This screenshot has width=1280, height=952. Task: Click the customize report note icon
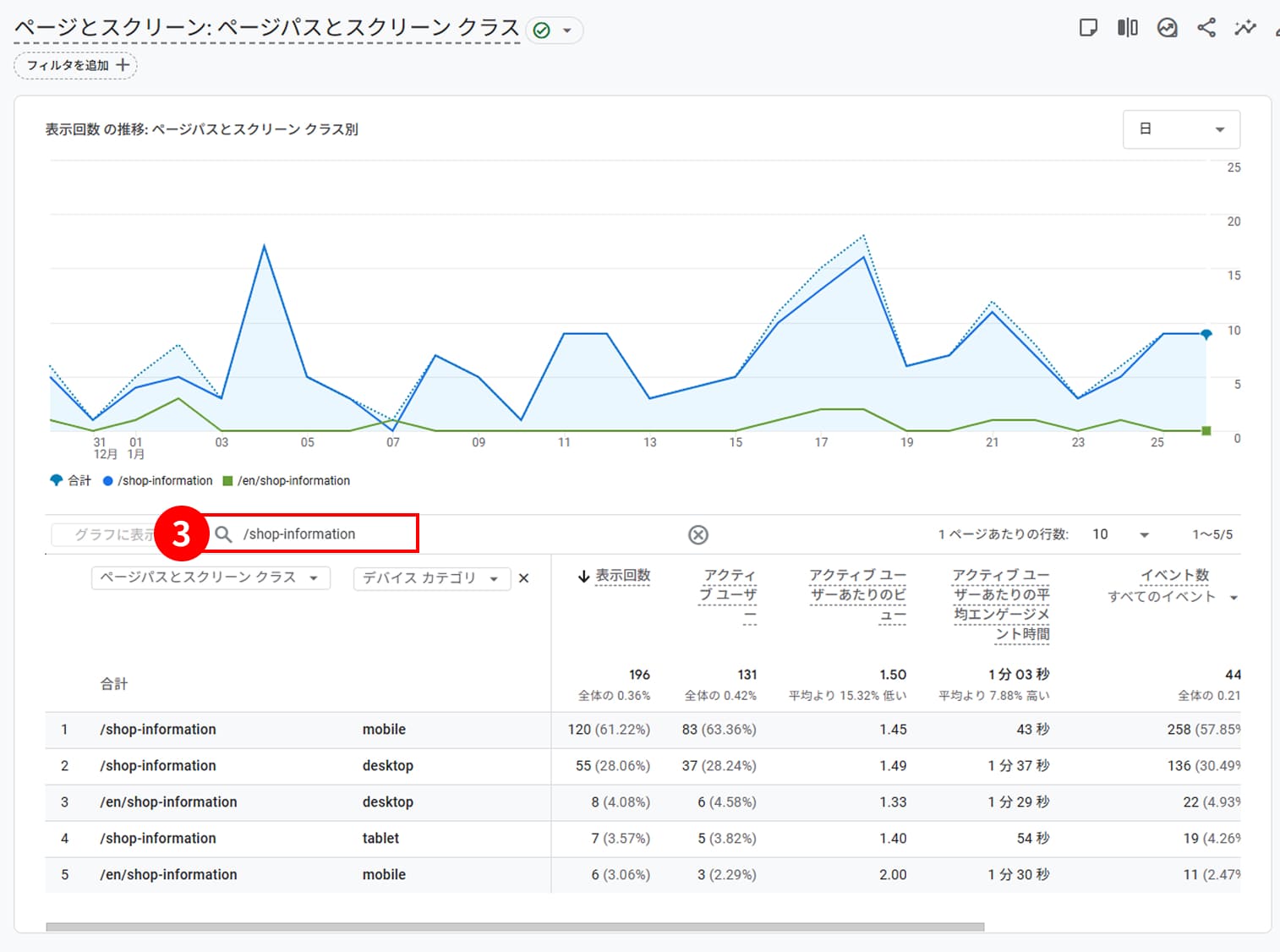tap(1088, 28)
